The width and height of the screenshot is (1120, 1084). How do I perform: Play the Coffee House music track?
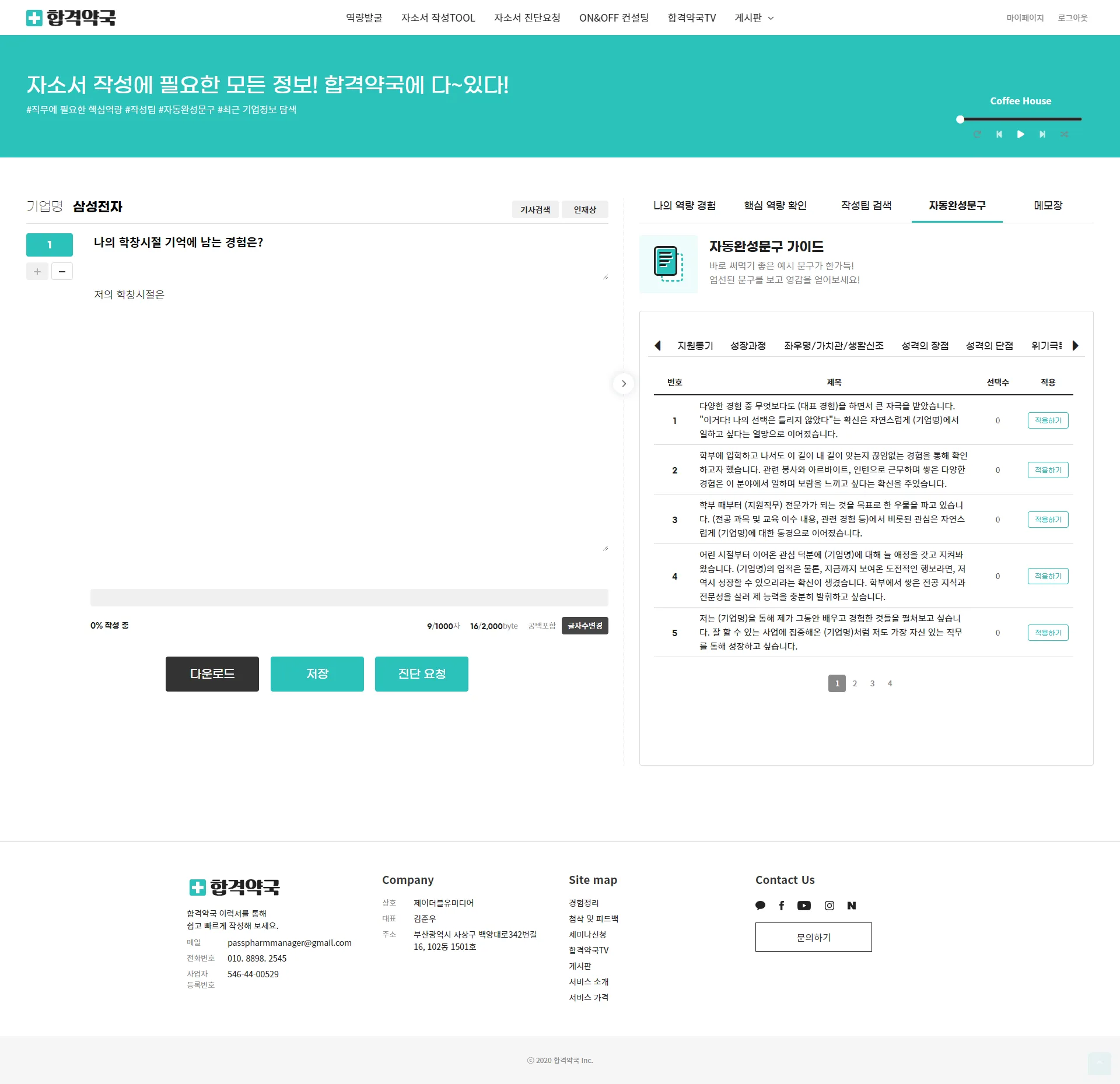[1020, 134]
